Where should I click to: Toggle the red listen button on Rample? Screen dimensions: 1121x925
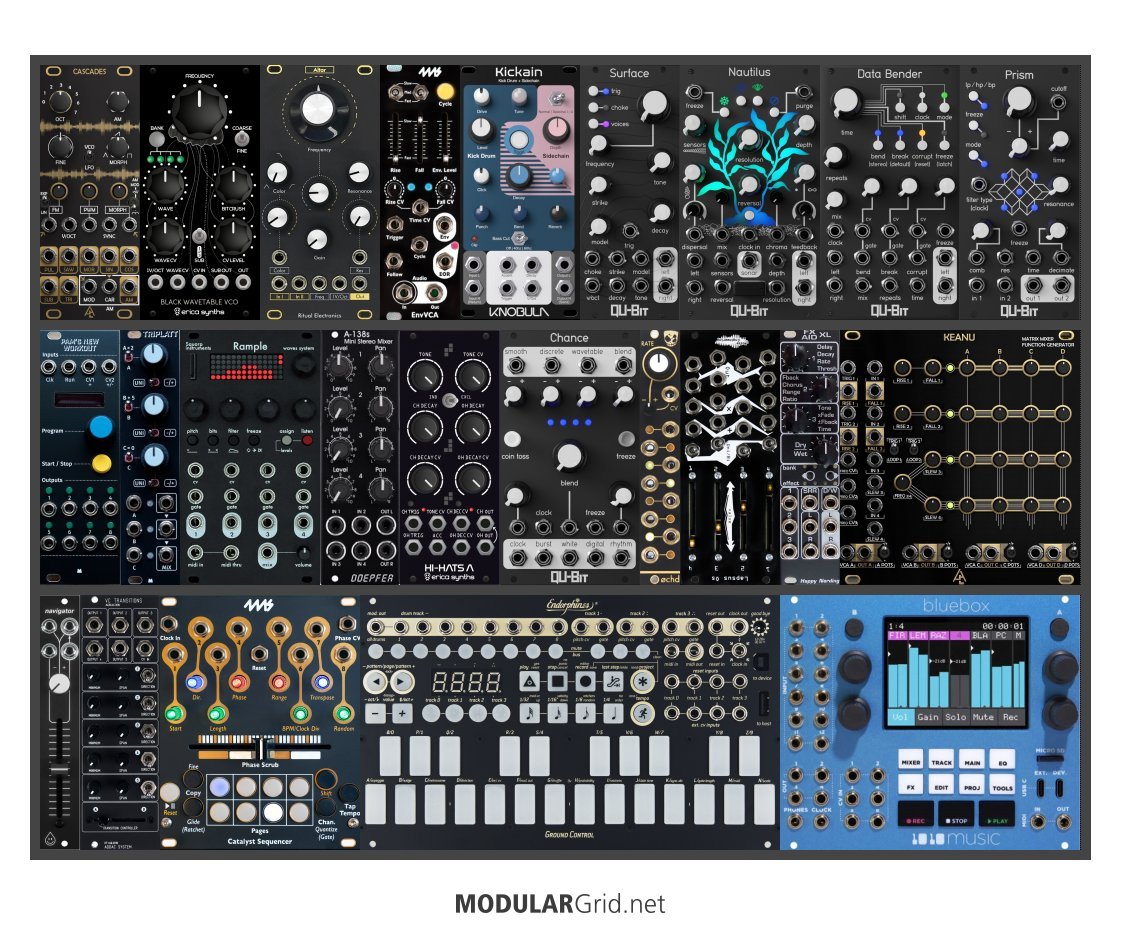click(x=307, y=440)
